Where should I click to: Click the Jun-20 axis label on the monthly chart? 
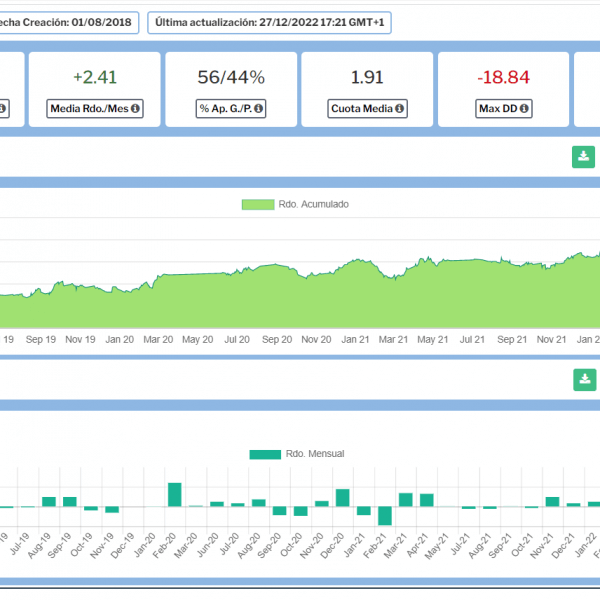(208, 545)
